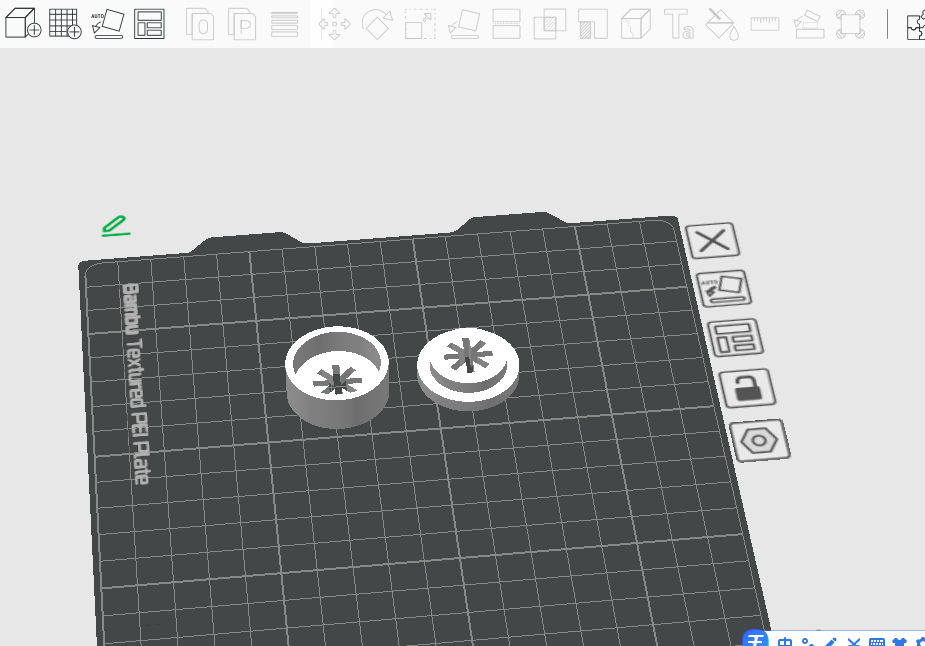Select the Seam painting tool
Image resolution: width=925 pixels, height=646 pixels.
(636, 24)
